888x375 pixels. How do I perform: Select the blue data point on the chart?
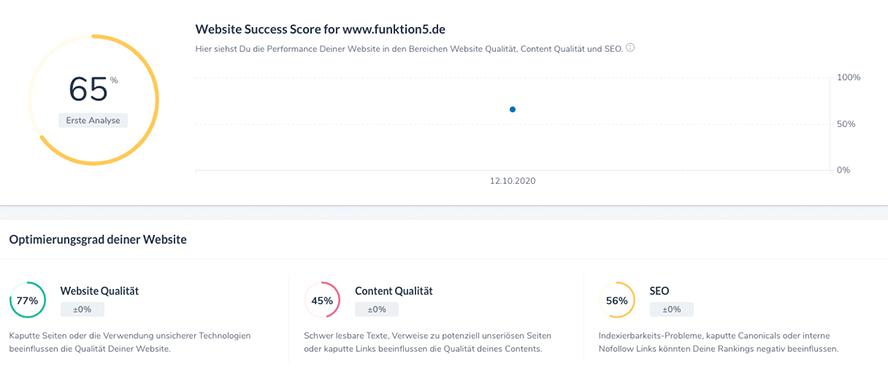point(513,109)
